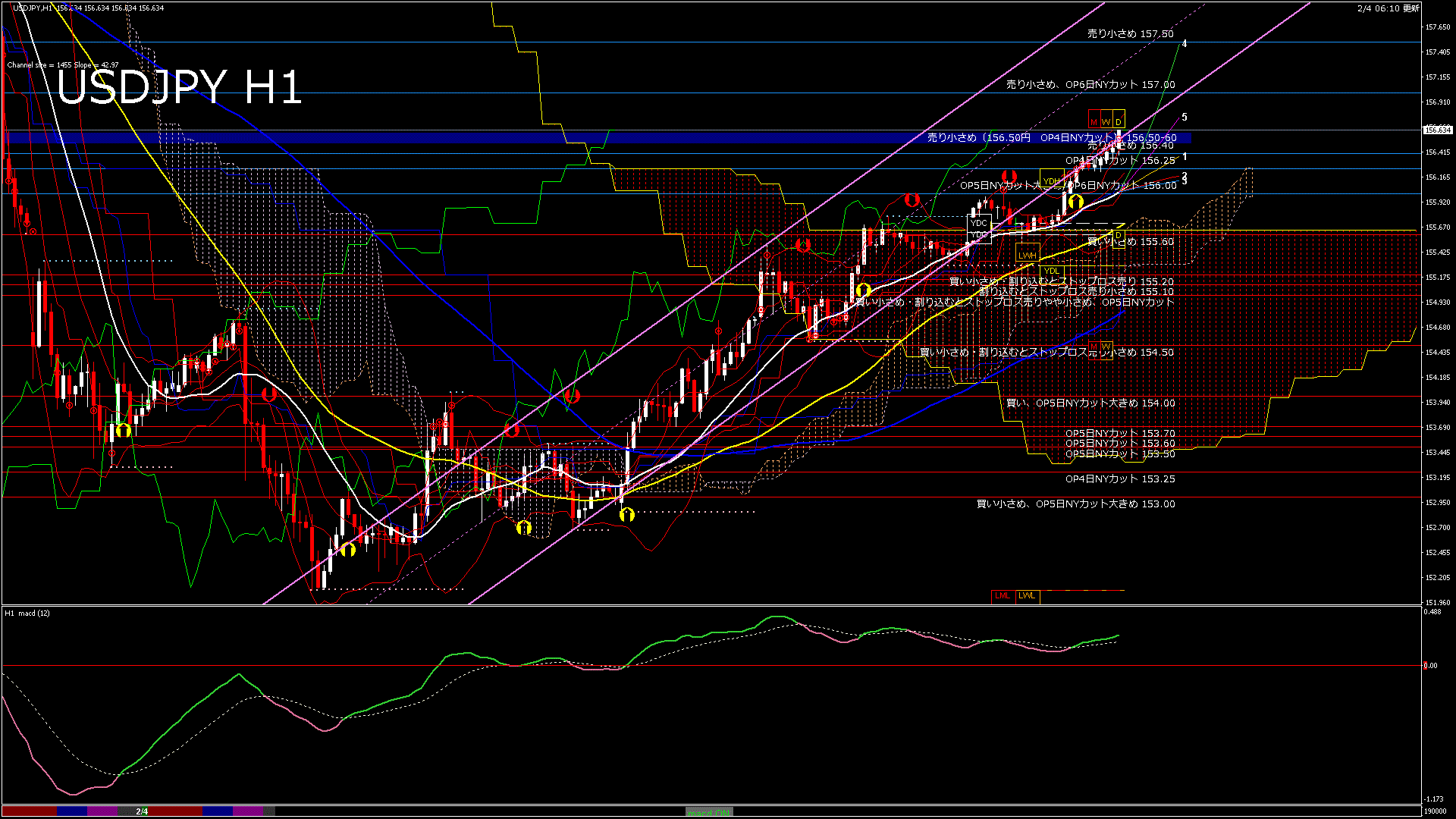Image resolution: width=1456 pixels, height=819 pixels.
Task: Click the 2/4 06:10 更新 timestamp
Action: click(x=1388, y=8)
